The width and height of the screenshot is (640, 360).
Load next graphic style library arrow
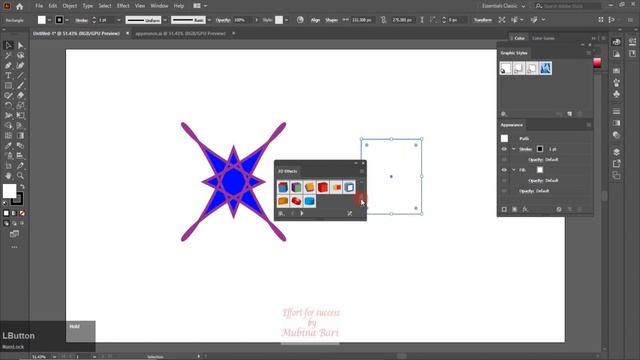click(302, 213)
